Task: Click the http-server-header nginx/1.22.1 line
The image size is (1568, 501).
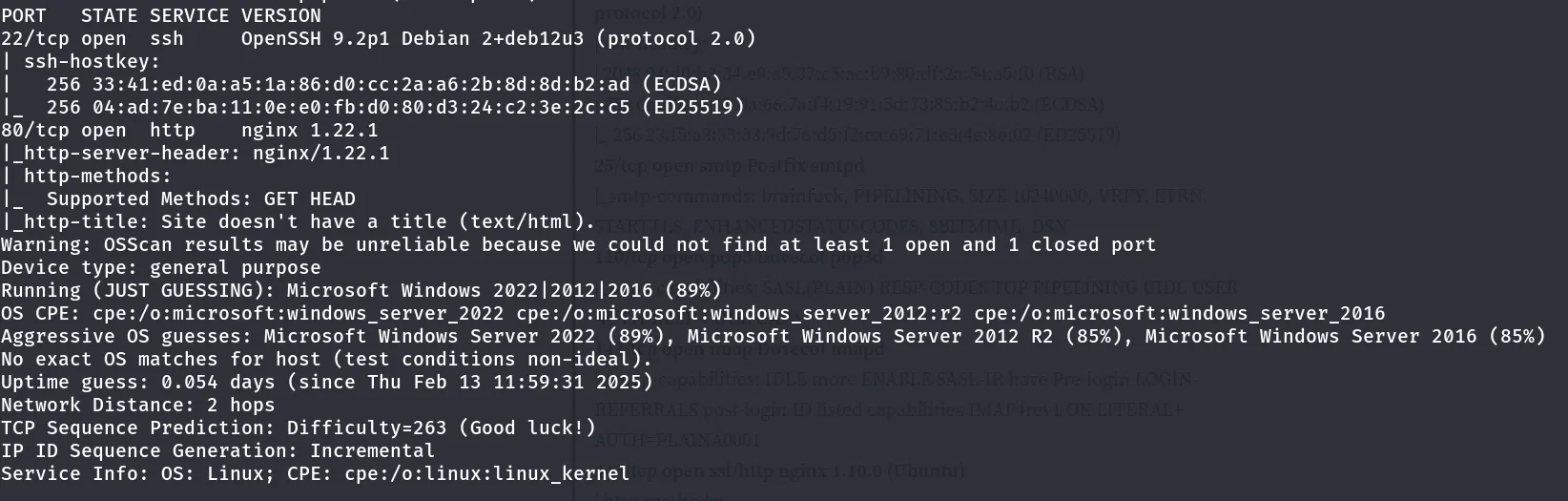Action: tap(196, 153)
